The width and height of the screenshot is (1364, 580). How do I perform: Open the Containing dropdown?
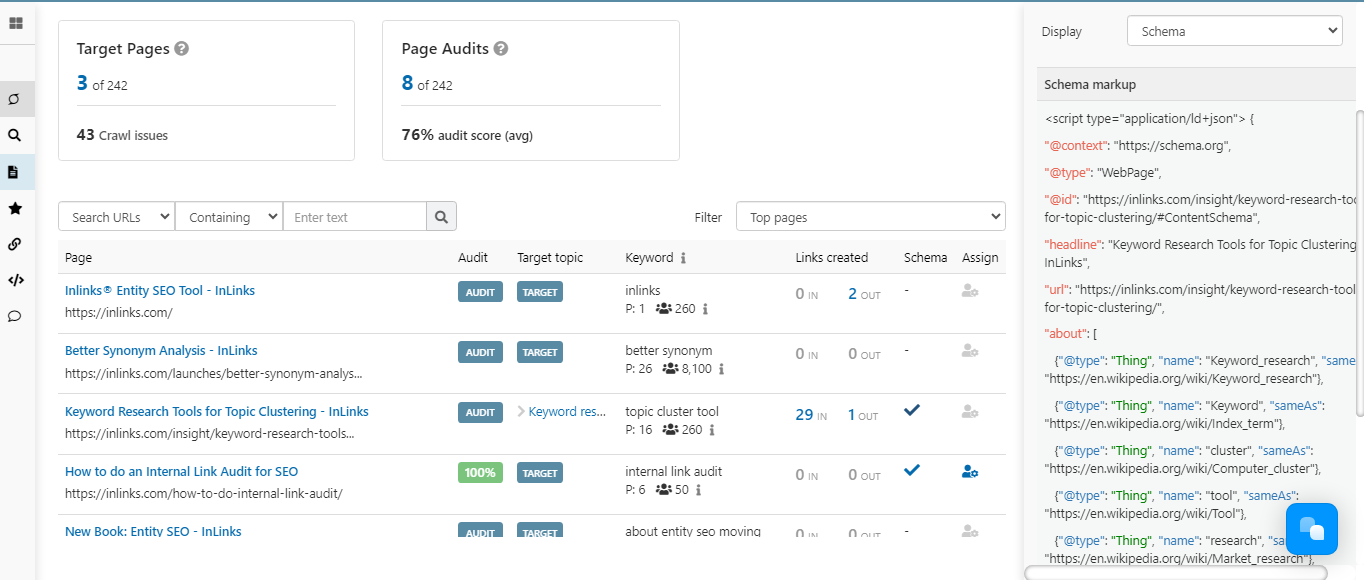click(x=229, y=217)
